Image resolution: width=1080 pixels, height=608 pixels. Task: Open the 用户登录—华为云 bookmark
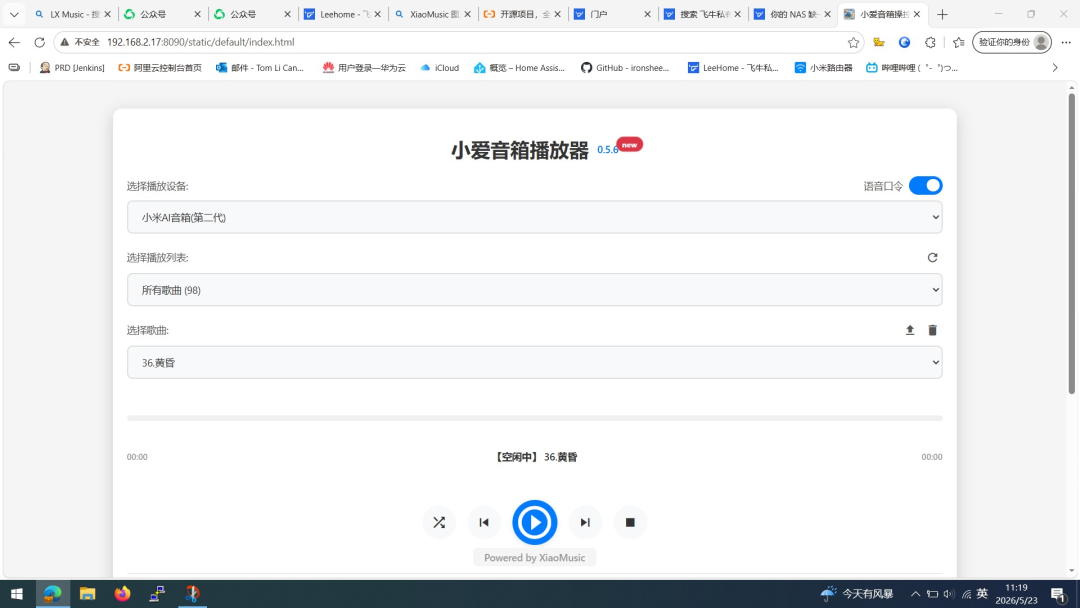(x=364, y=67)
